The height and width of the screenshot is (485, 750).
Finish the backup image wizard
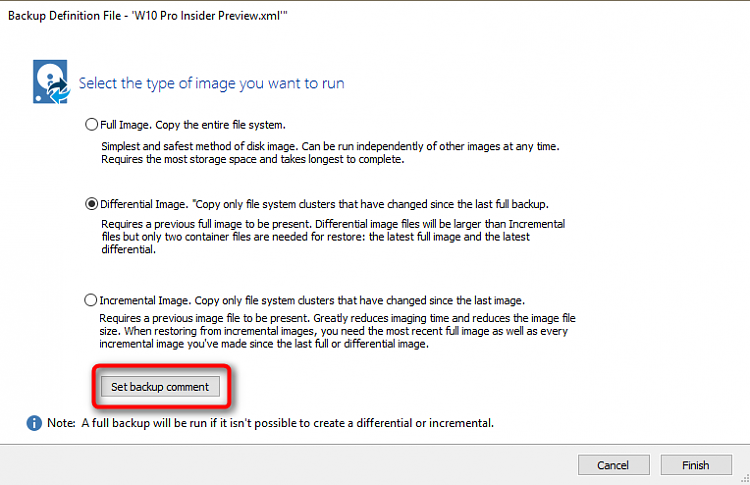(x=696, y=465)
